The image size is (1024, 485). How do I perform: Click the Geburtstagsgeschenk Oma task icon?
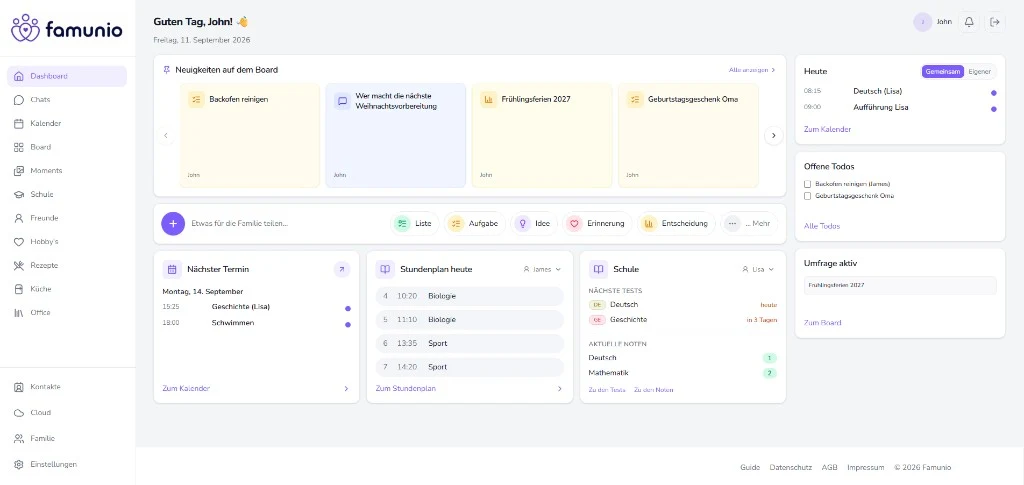635,99
